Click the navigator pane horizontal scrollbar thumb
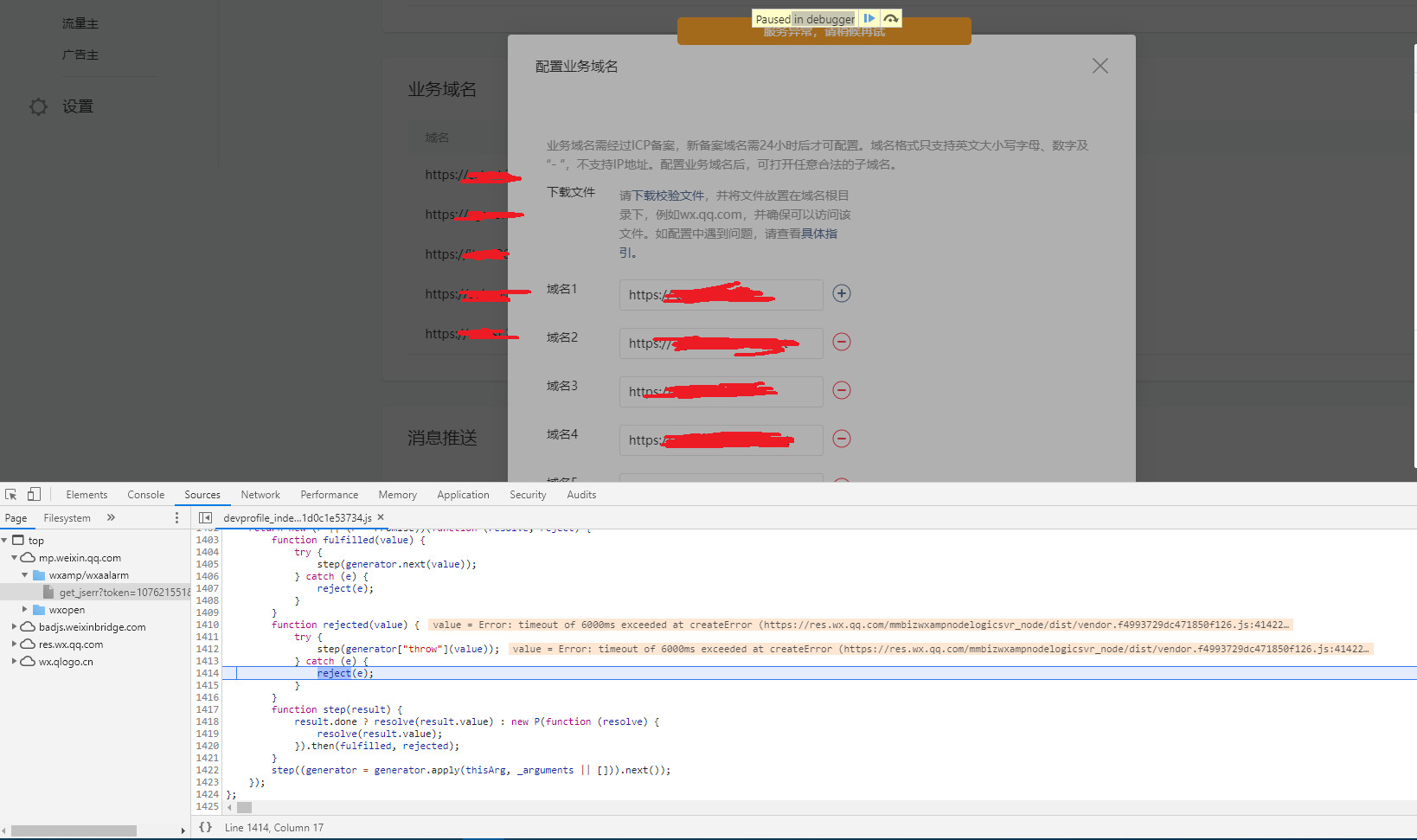The image size is (1417, 840). 74,830
